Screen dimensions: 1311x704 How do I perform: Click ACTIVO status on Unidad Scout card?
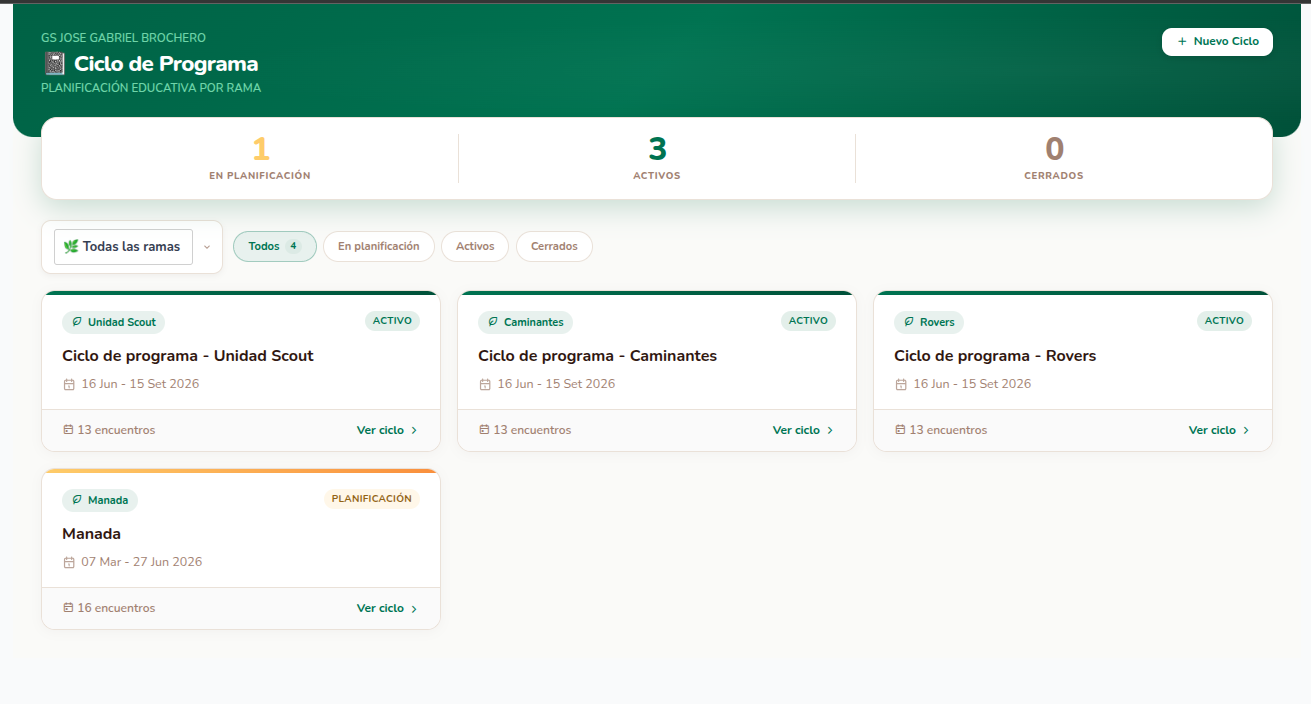pyautogui.click(x=392, y=321)
